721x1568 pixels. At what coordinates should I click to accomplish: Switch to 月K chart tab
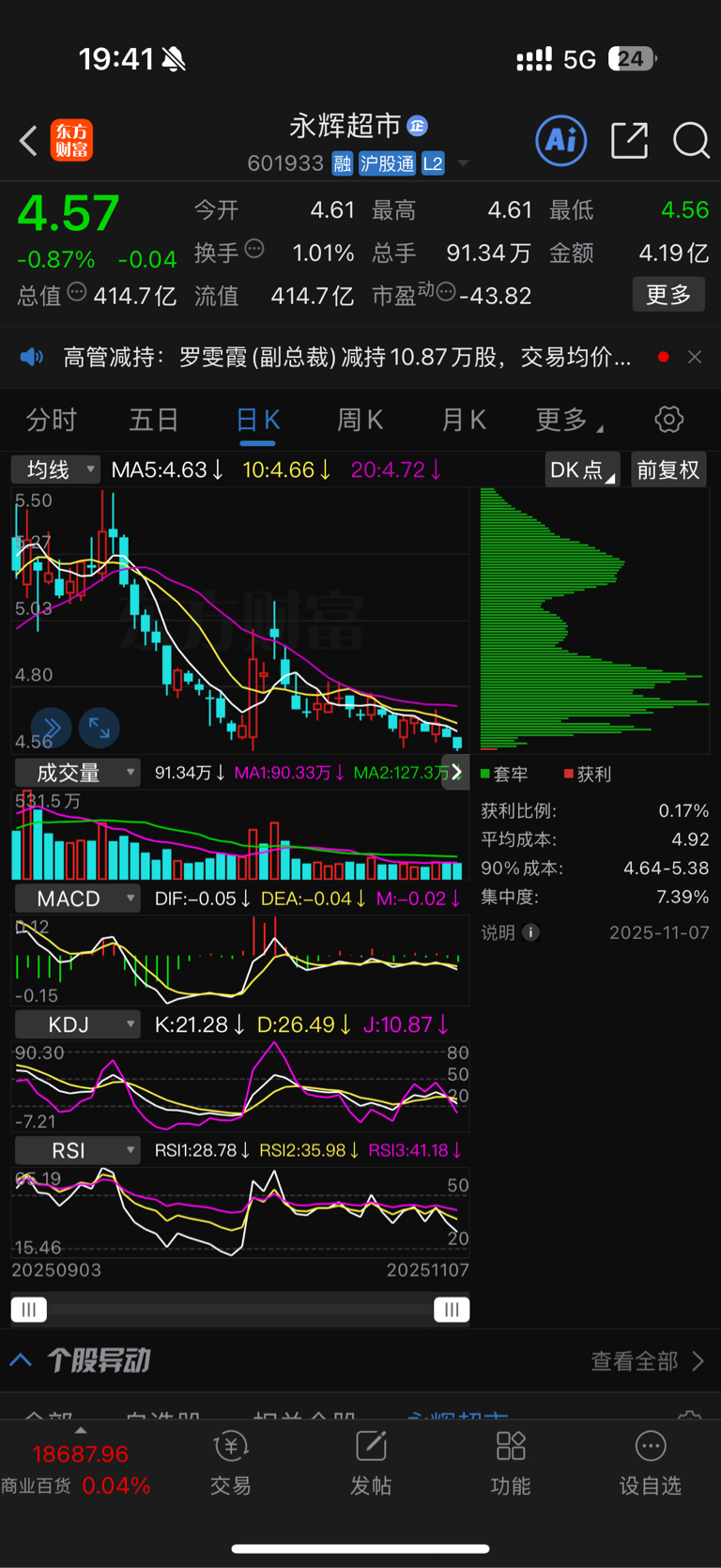(464, 420)
